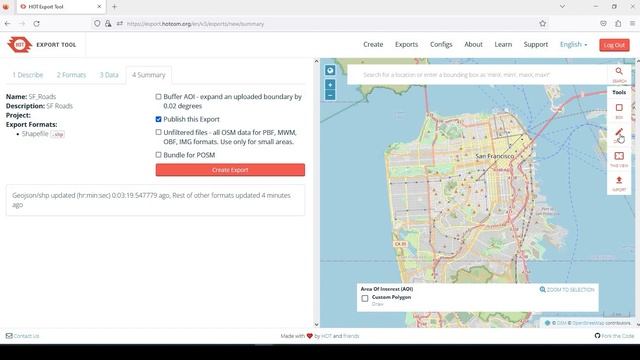Viewport: 640px width, 360px height.
Task: Open the Configs menu item
Action: (441, 44)
